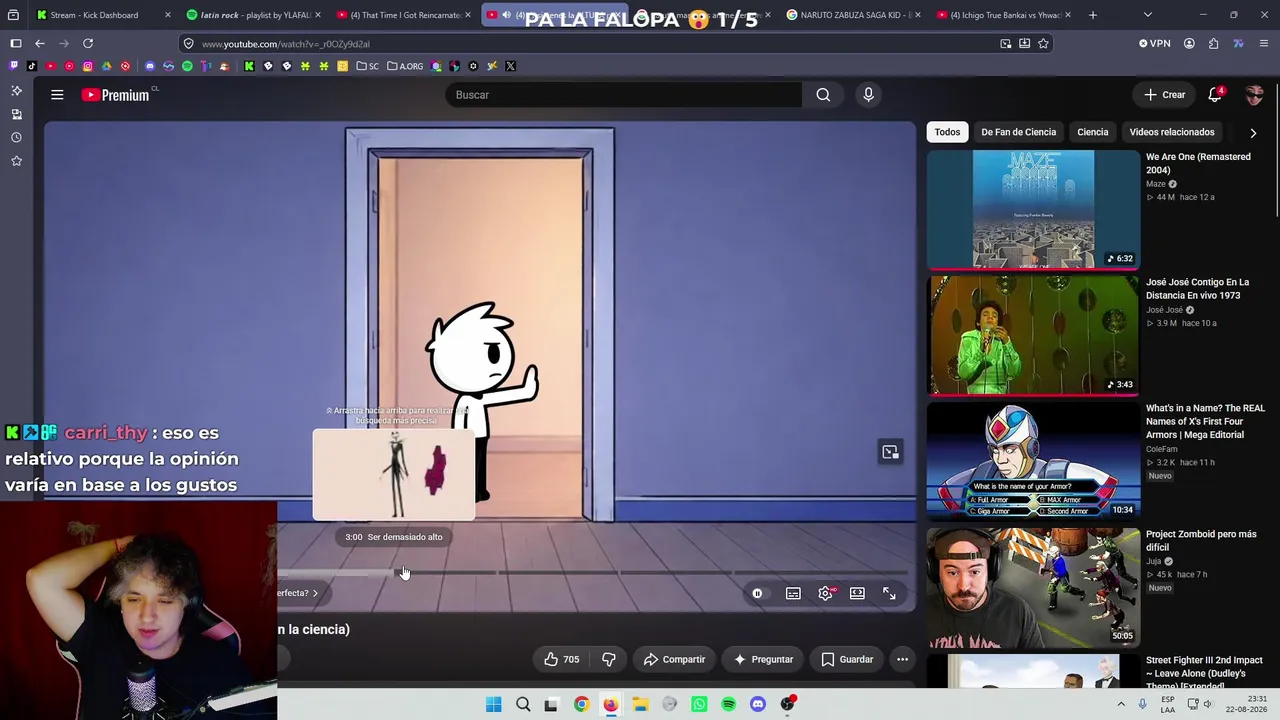The image size is (1280, 720).
Task: Start voice search with the microphone icon
Action: [x=868, y=95]
